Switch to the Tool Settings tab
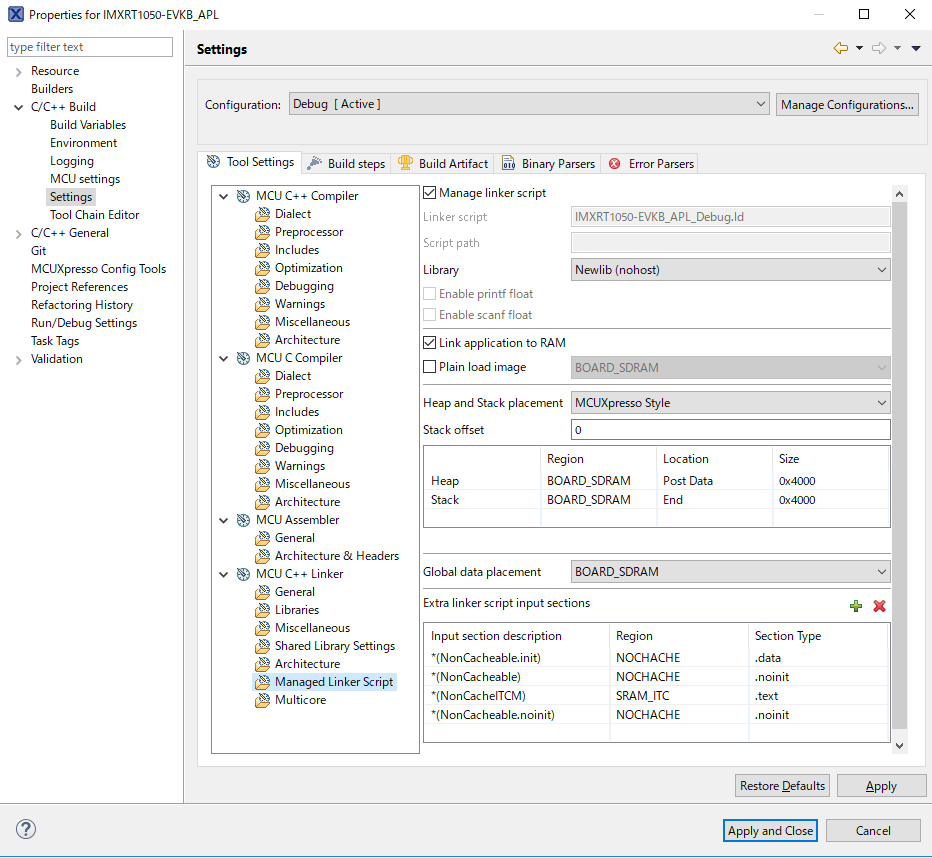The height and width of the screenshot is (858, 932). (x=250, y=162)
